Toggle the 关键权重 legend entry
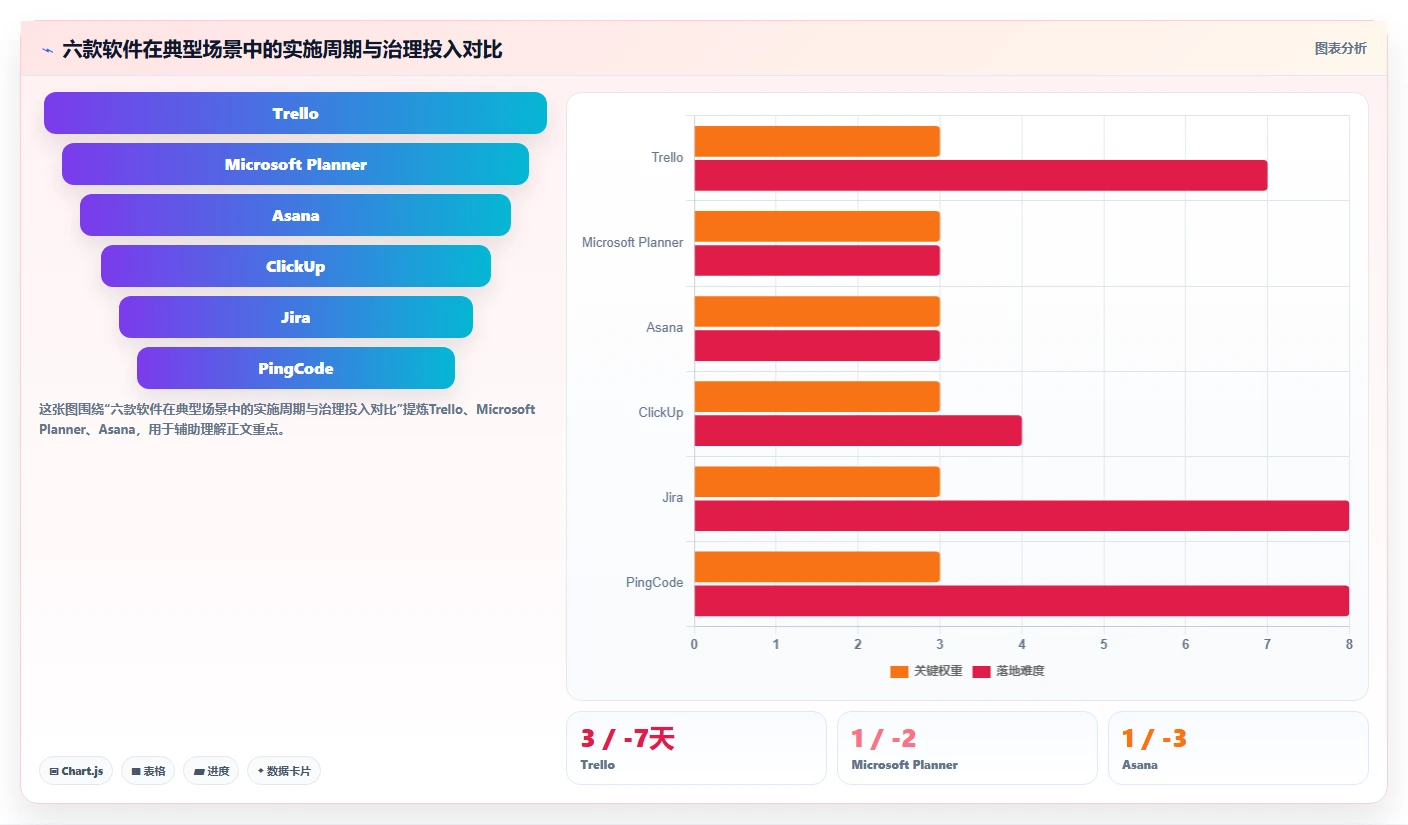 [926, 671]
